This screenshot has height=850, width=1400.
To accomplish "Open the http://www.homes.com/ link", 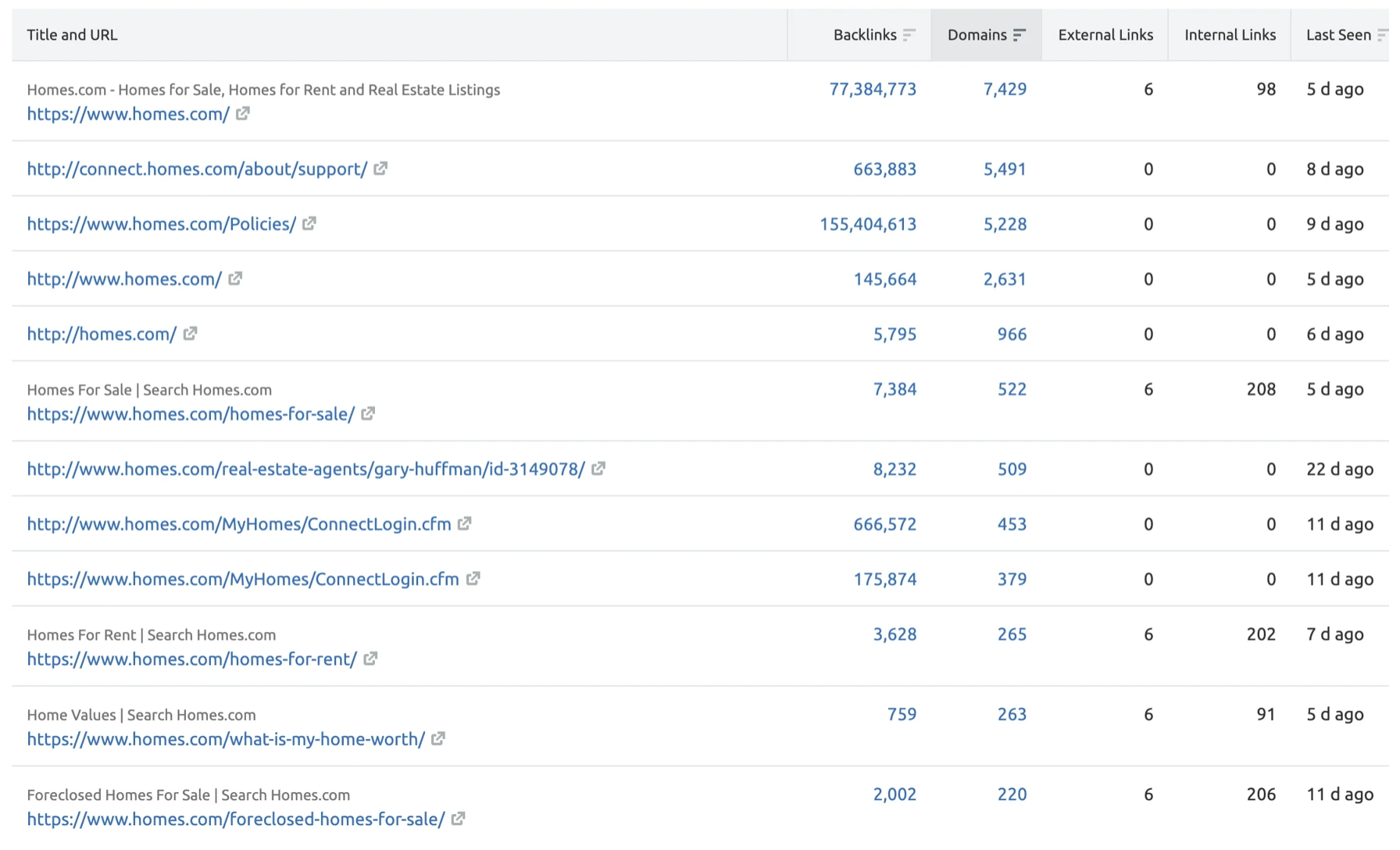I will point(124,279).
